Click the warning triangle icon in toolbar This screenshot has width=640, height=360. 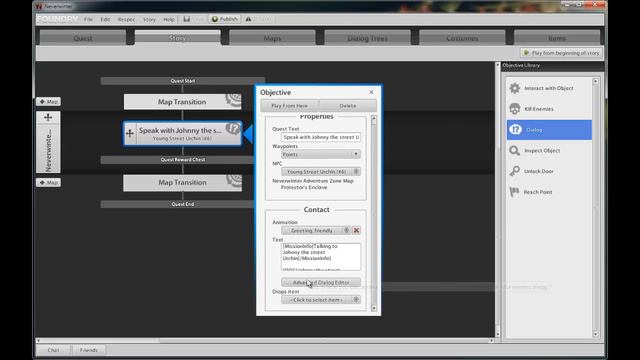[x=248, y=19]
